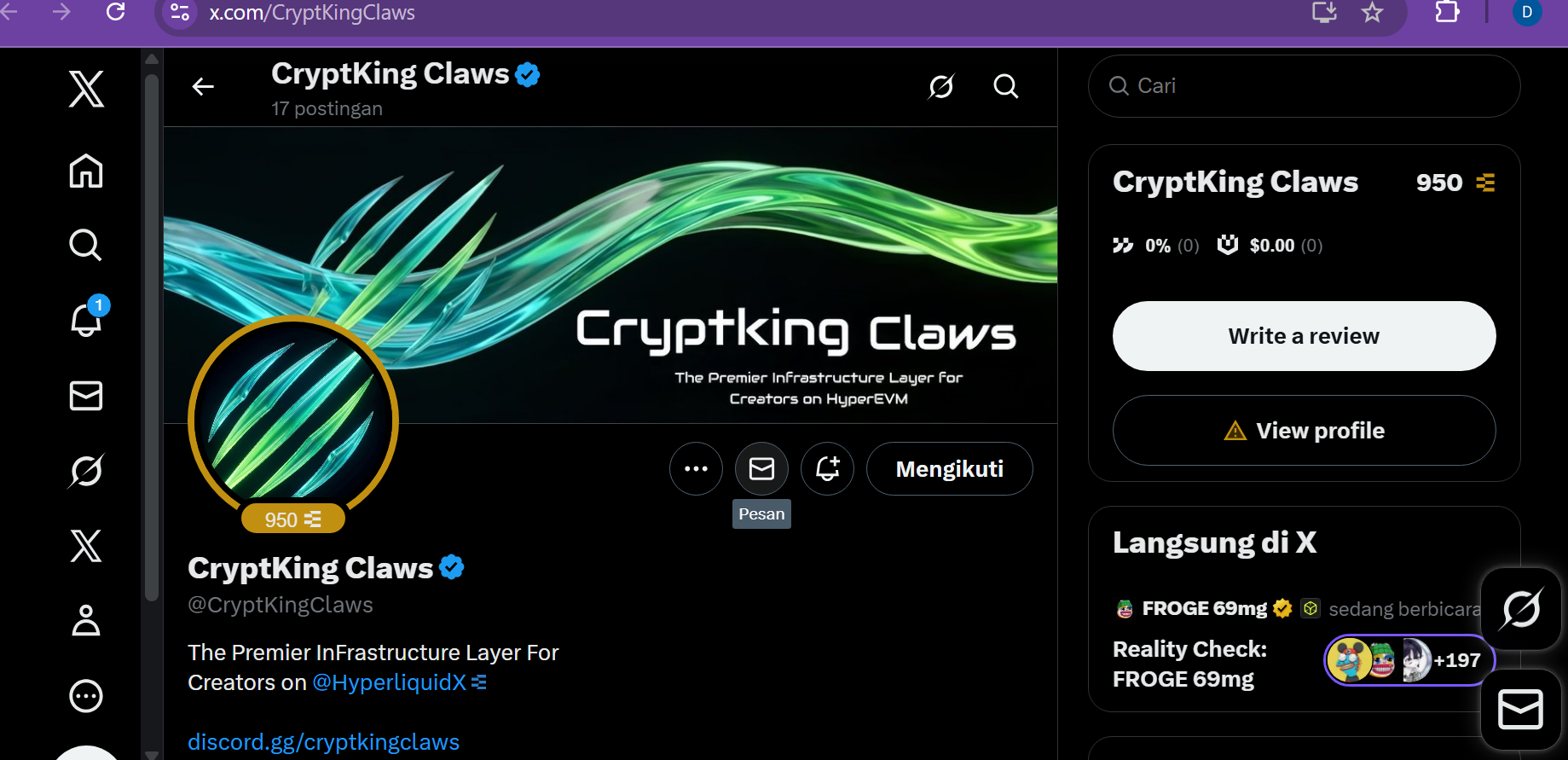This screenshot has height=760, width=1568.
Task: Open Notifications bell with 1 badge
Action: coord(88,318)
